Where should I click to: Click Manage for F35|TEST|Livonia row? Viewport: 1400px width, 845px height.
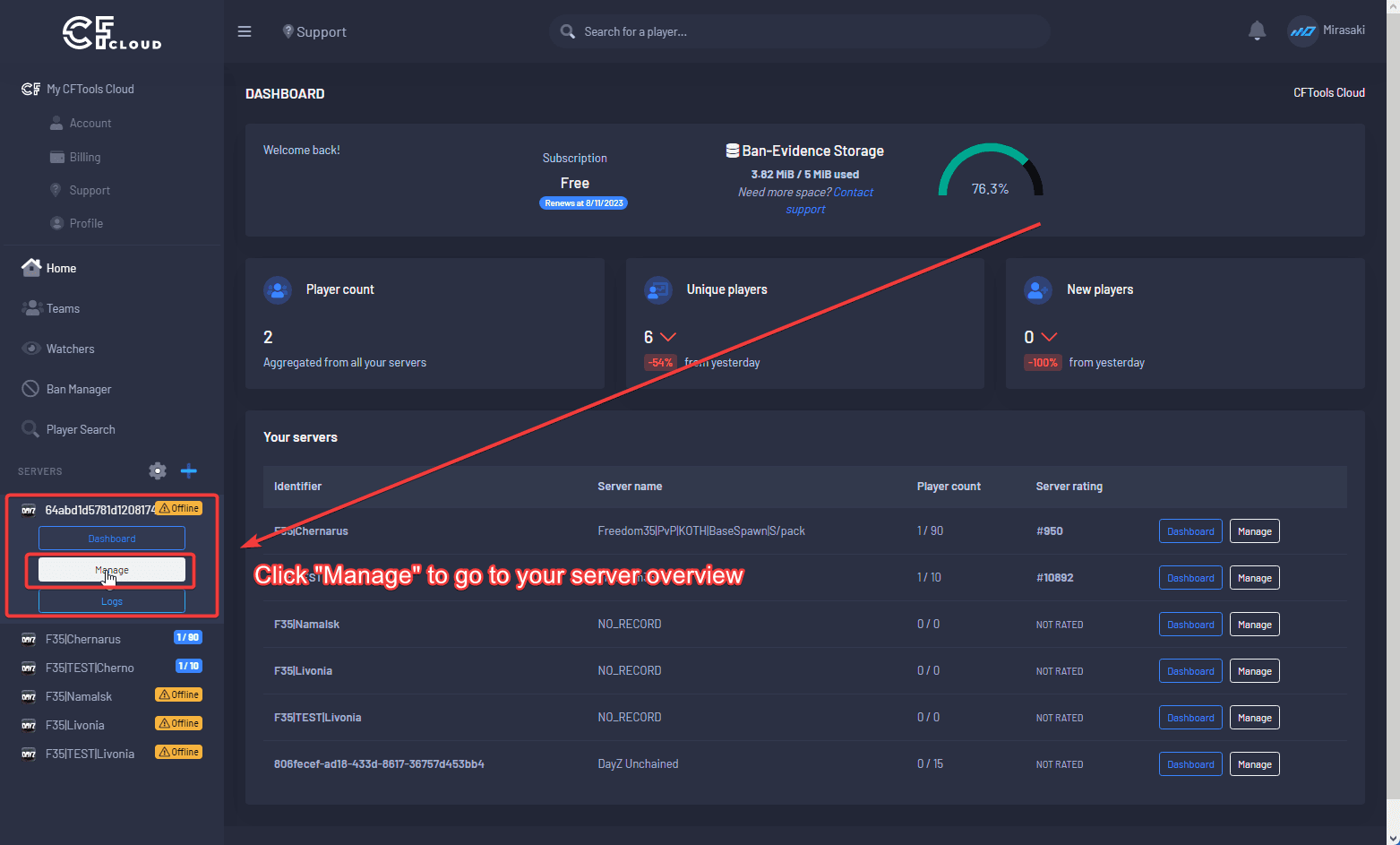coord(1254,718)
